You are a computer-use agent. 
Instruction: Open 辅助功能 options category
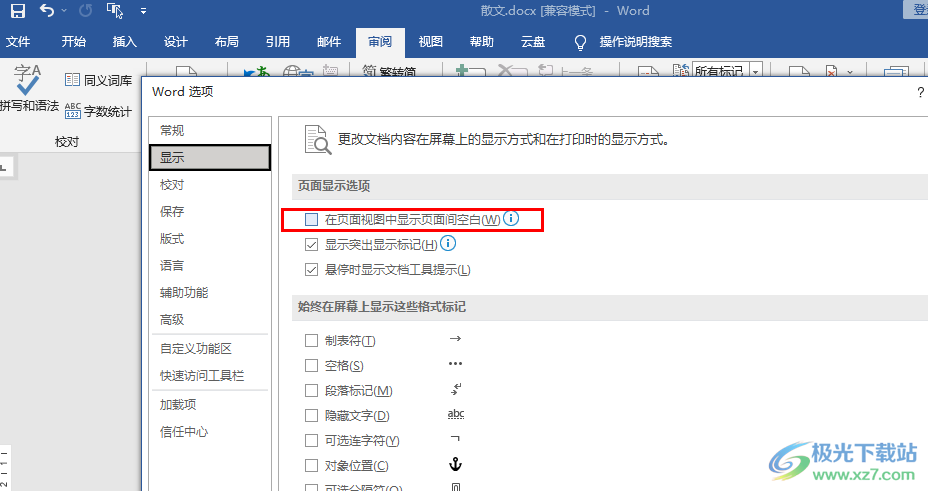coord(210,292)
